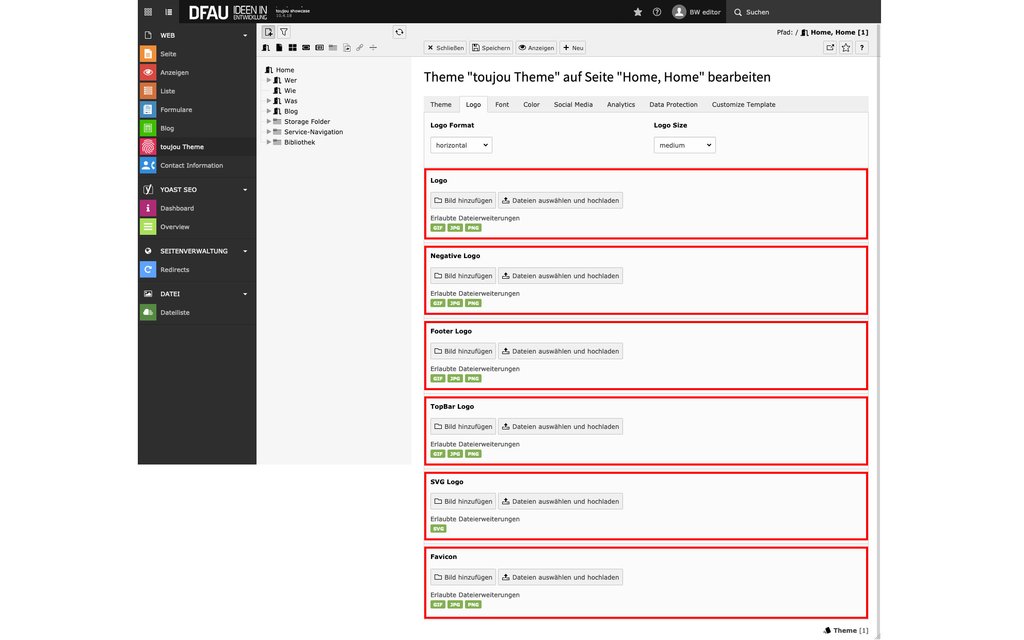Open the help question mark in top bar
The height and width of the screenshot is (640, 1024).
pos(657,12)
